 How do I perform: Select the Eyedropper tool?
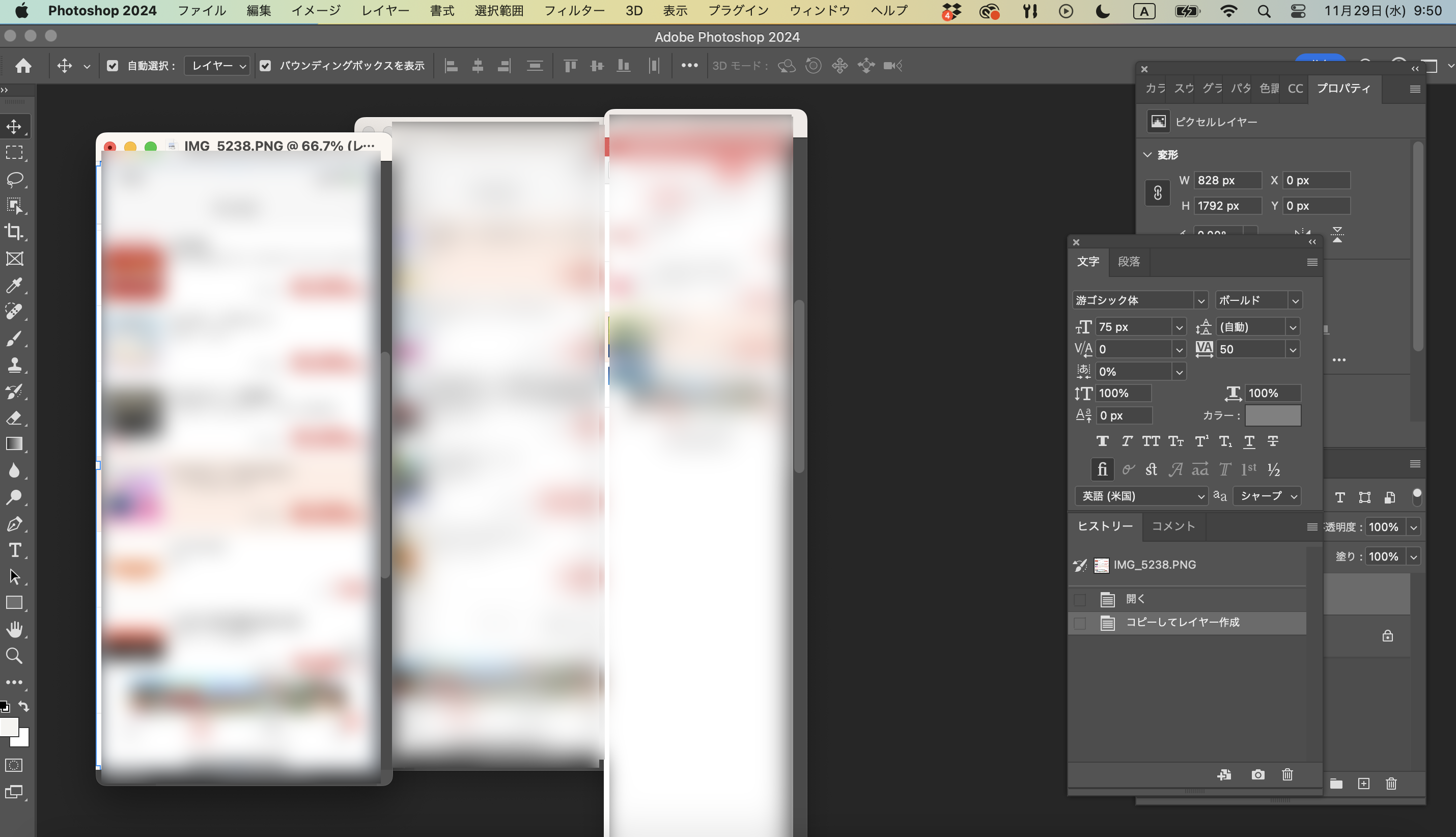tap(14, 286)
